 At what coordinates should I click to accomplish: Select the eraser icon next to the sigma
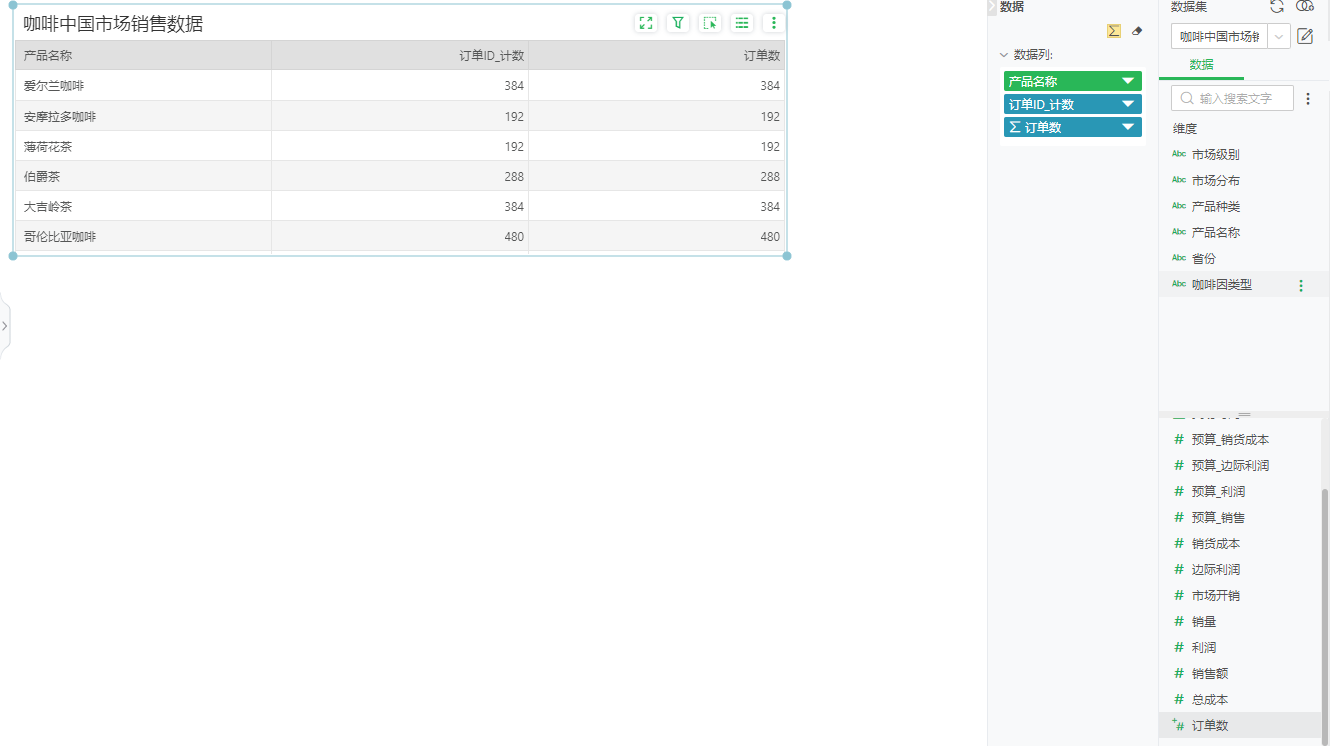tap(1137, 30)
